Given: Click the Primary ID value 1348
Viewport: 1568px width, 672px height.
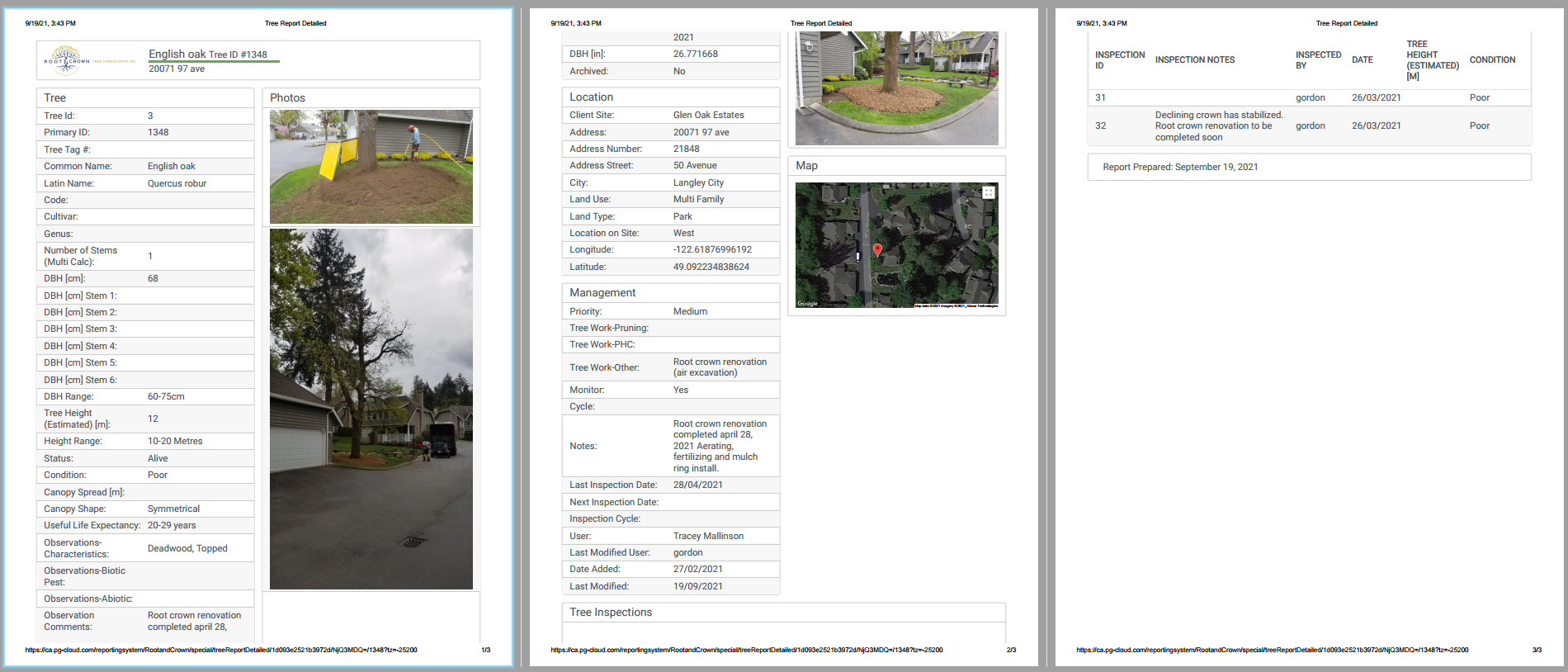Looking at the screenshot, I should coord(158,132).
